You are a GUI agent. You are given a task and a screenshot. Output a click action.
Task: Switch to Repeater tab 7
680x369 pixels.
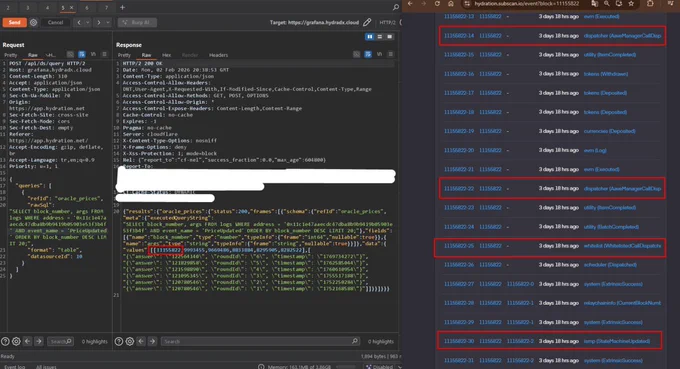tap(106, 8)
